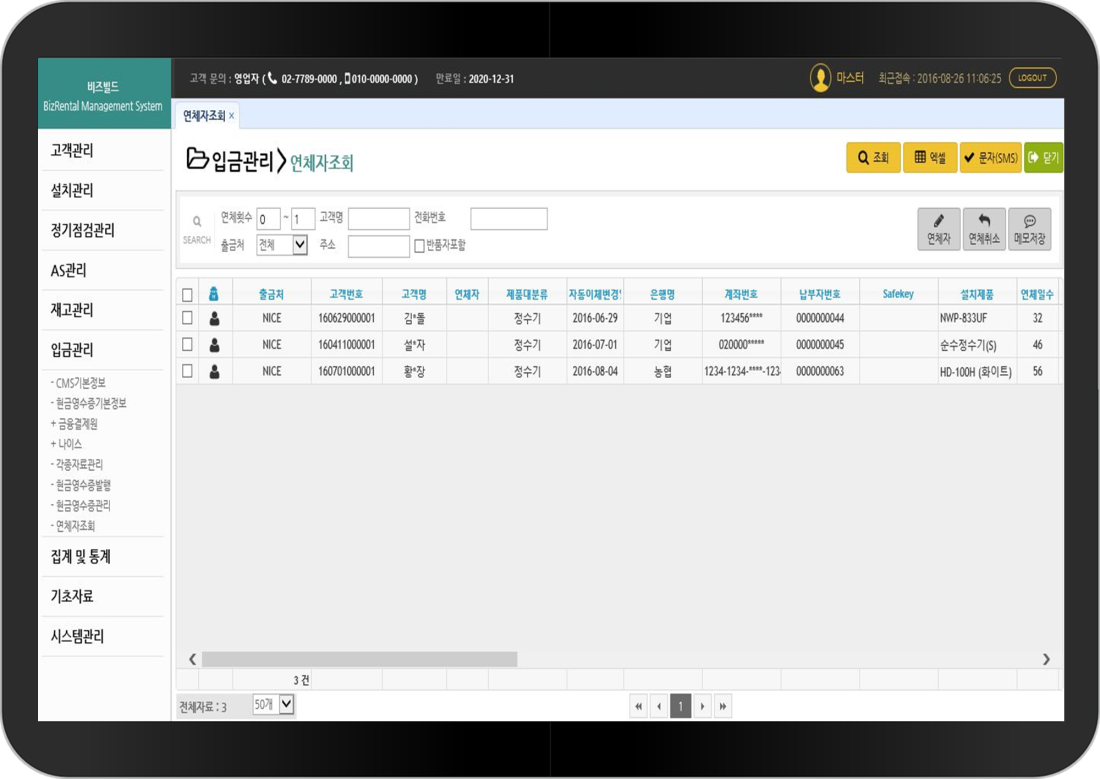The height and width of the screenshot is (779, 1100).
Task: Sort by 출금처 column header
Action: coord(271,295)
